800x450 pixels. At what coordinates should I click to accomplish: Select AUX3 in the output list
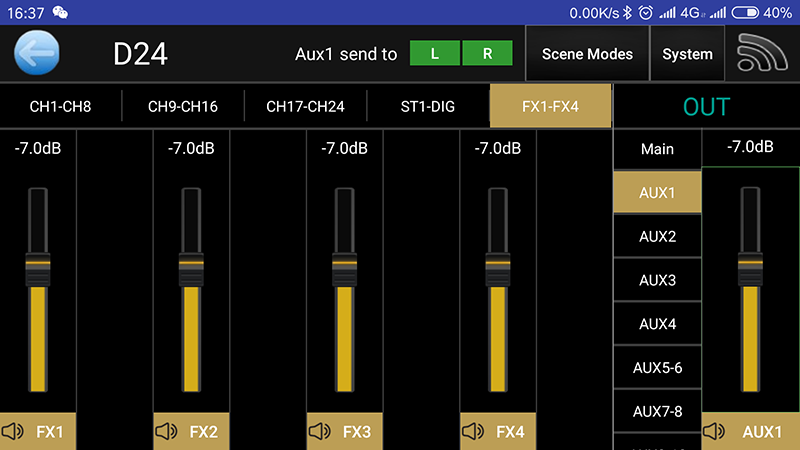pos(657,280)
